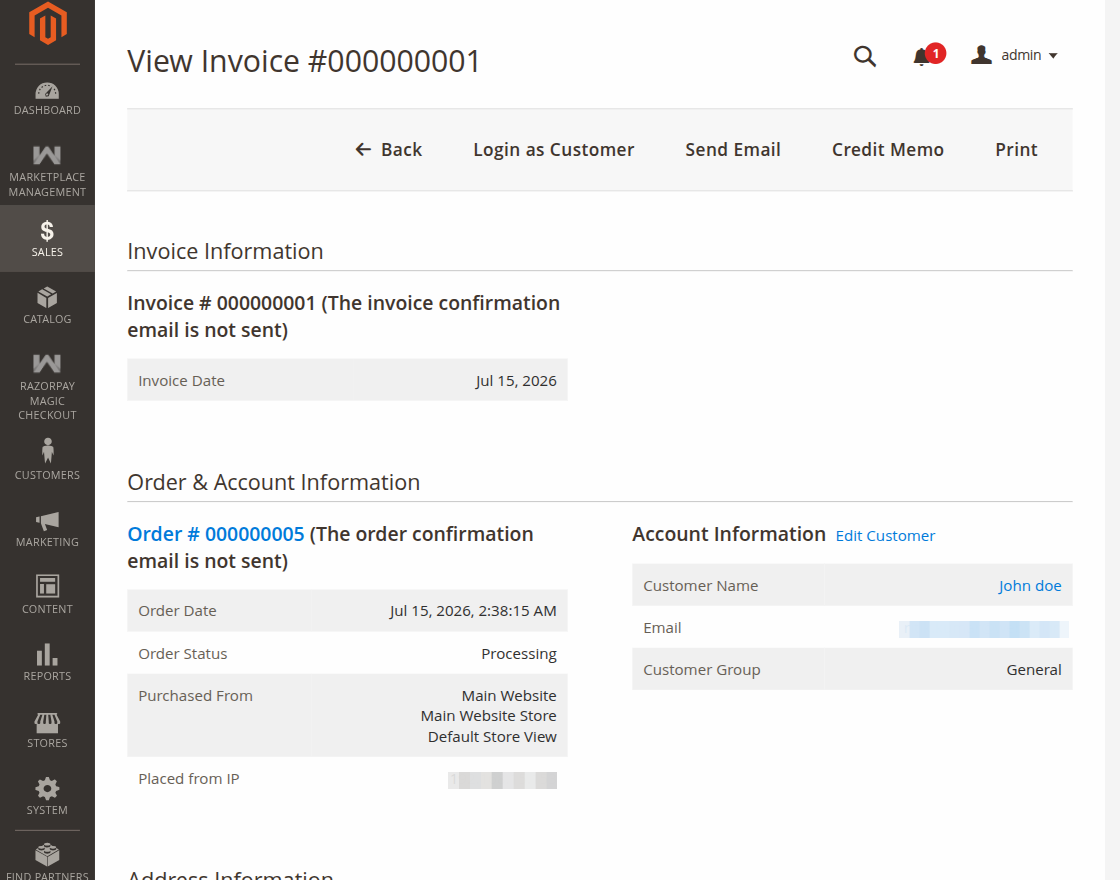Open the Customers menu
The height and width of the screenshot is (880, 1120).
click(47, 461)
